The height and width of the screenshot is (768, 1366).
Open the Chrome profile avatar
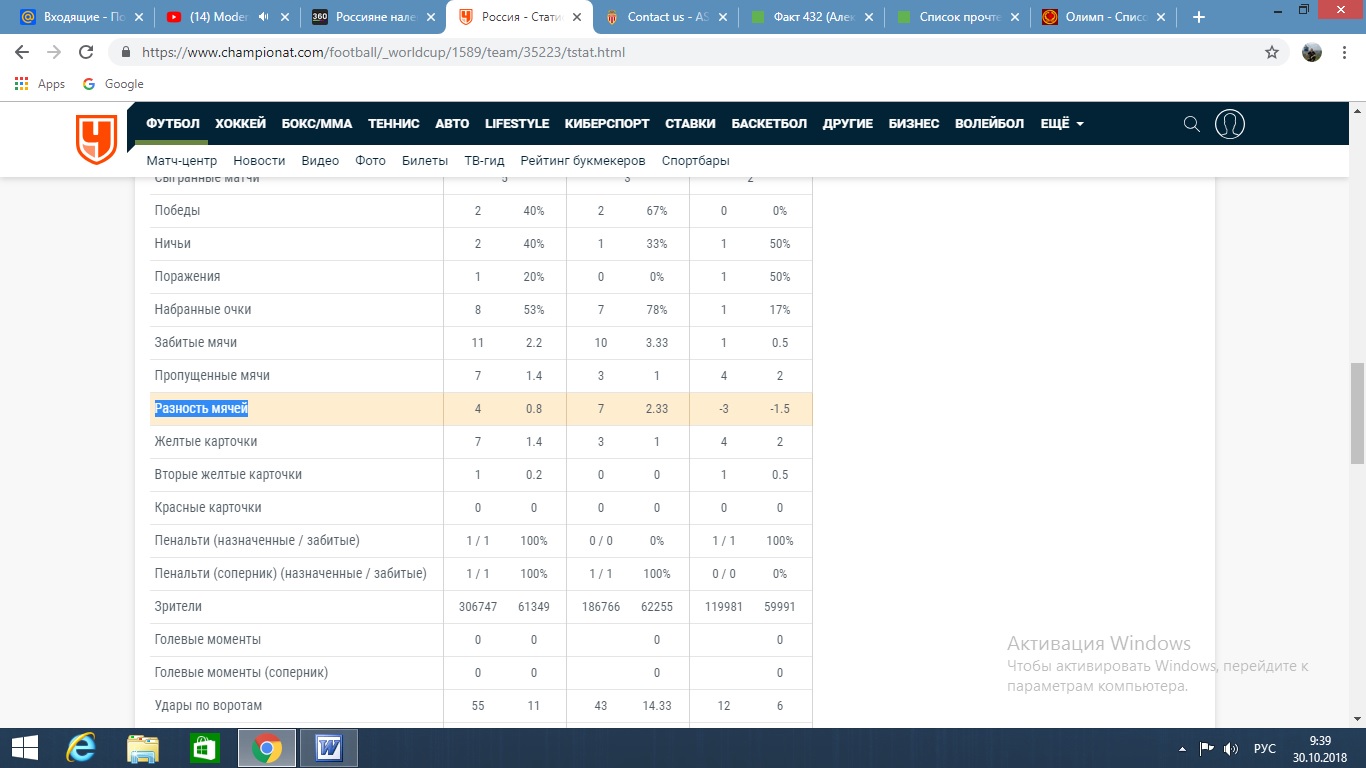1312,52
